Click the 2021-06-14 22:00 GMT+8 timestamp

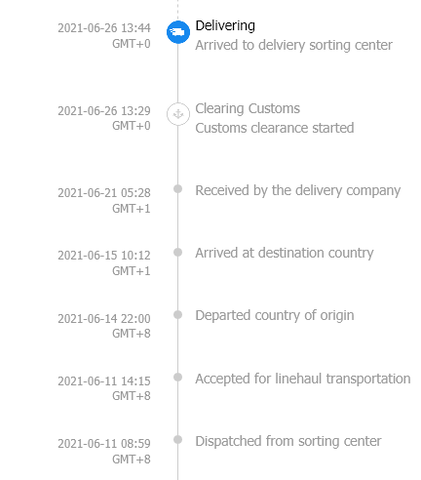104,326
